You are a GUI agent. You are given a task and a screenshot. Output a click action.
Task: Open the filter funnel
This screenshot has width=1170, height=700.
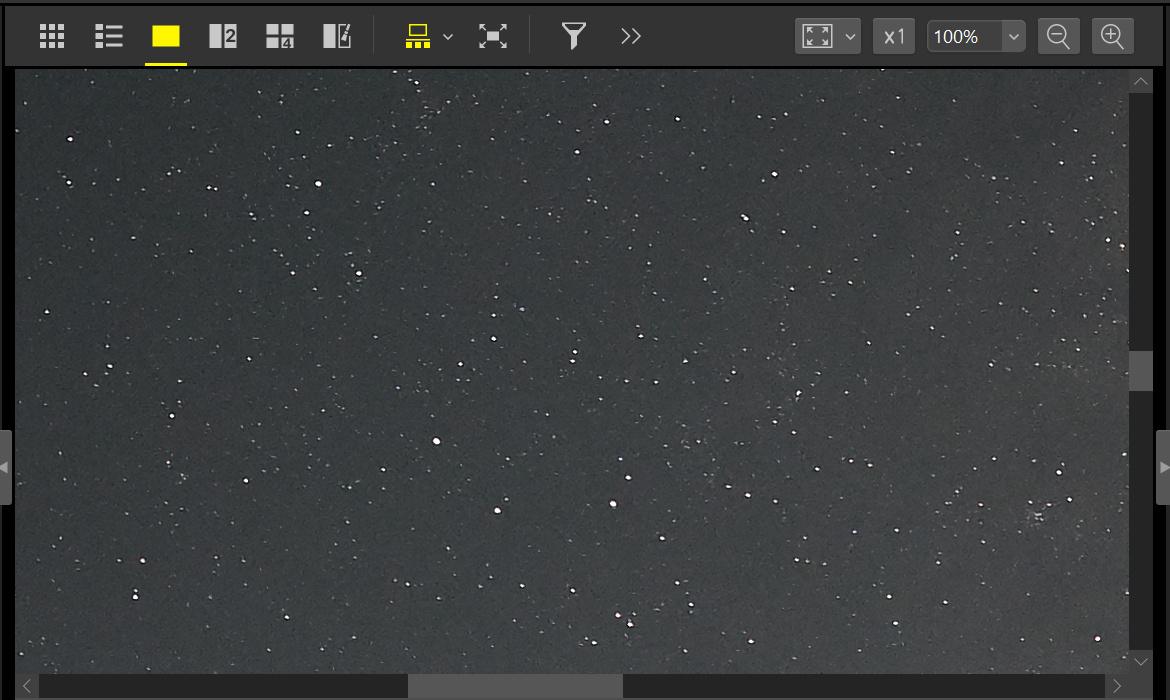[x=573, y=37]
